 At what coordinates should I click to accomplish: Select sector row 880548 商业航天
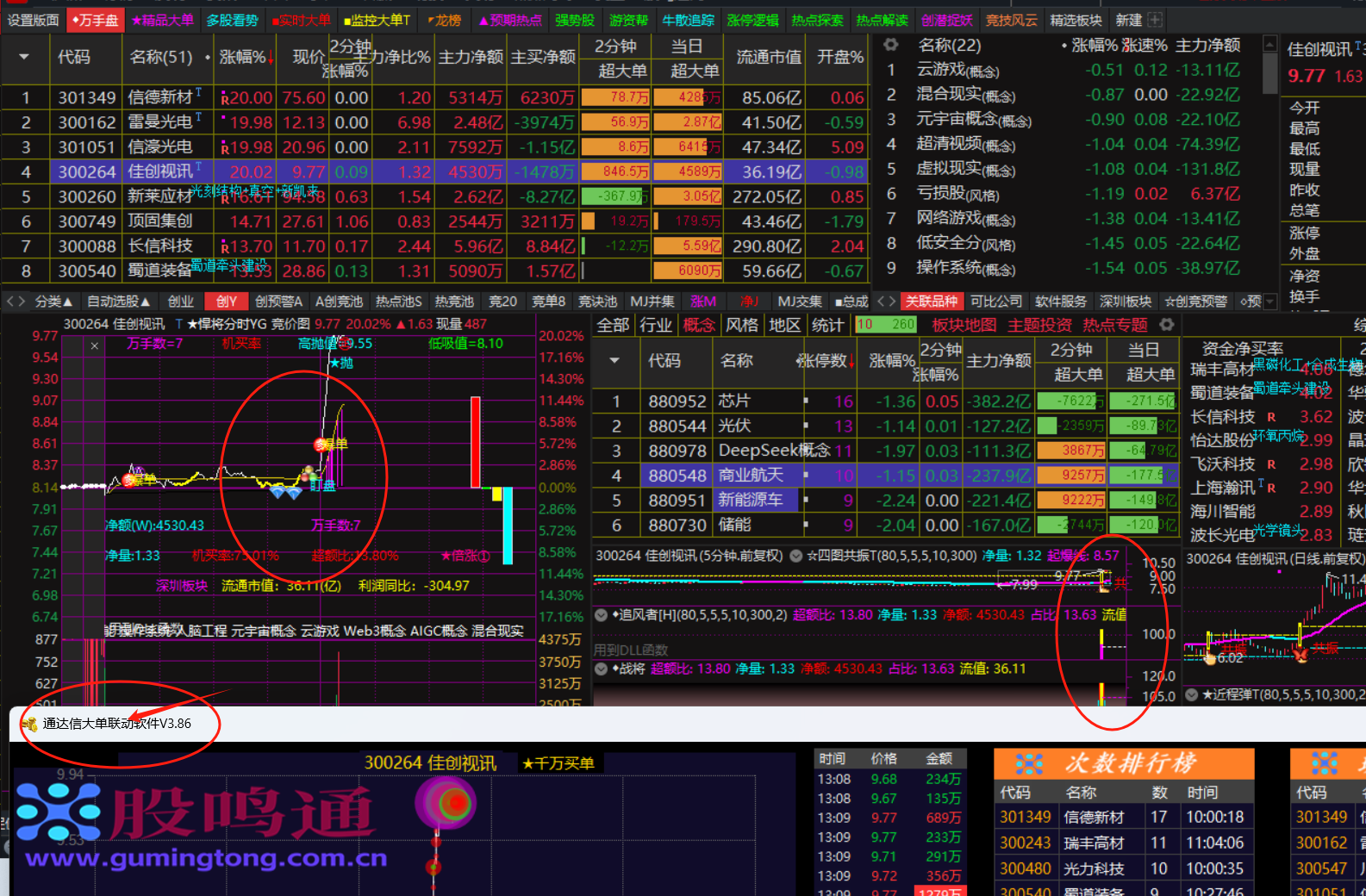pyautogui.click(x=886, y=476)
